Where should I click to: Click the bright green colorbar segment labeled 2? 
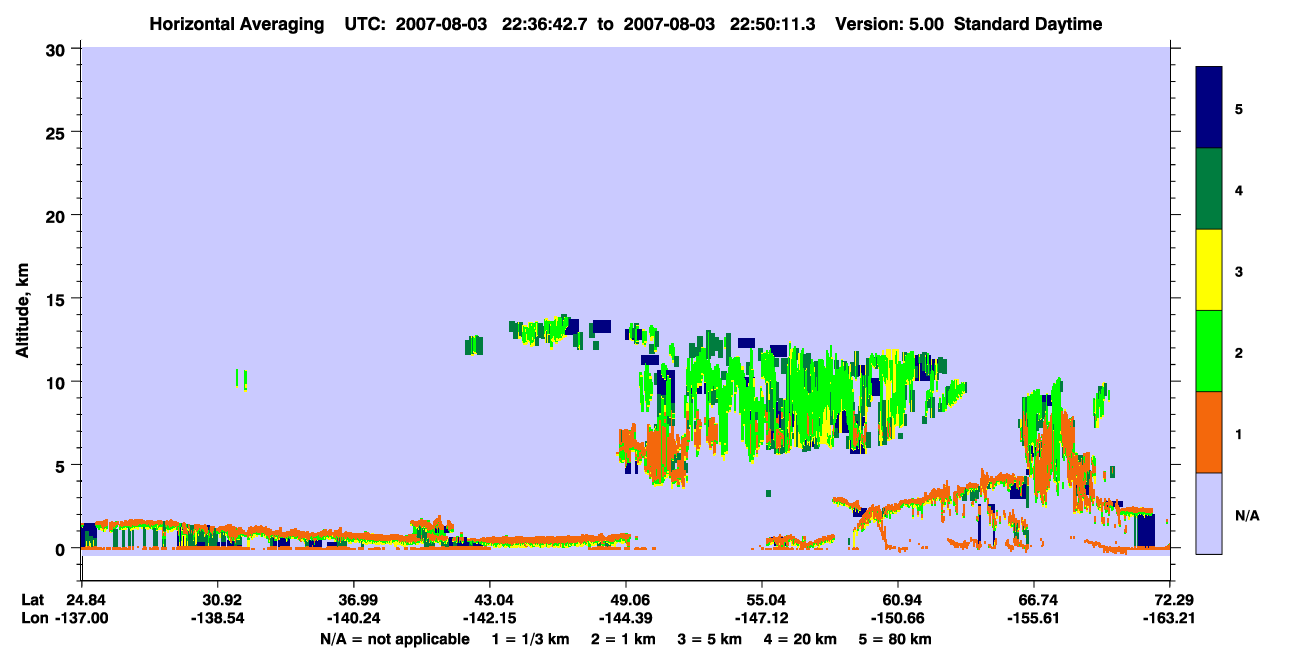pyautogui.click(x=1209, y=351)
